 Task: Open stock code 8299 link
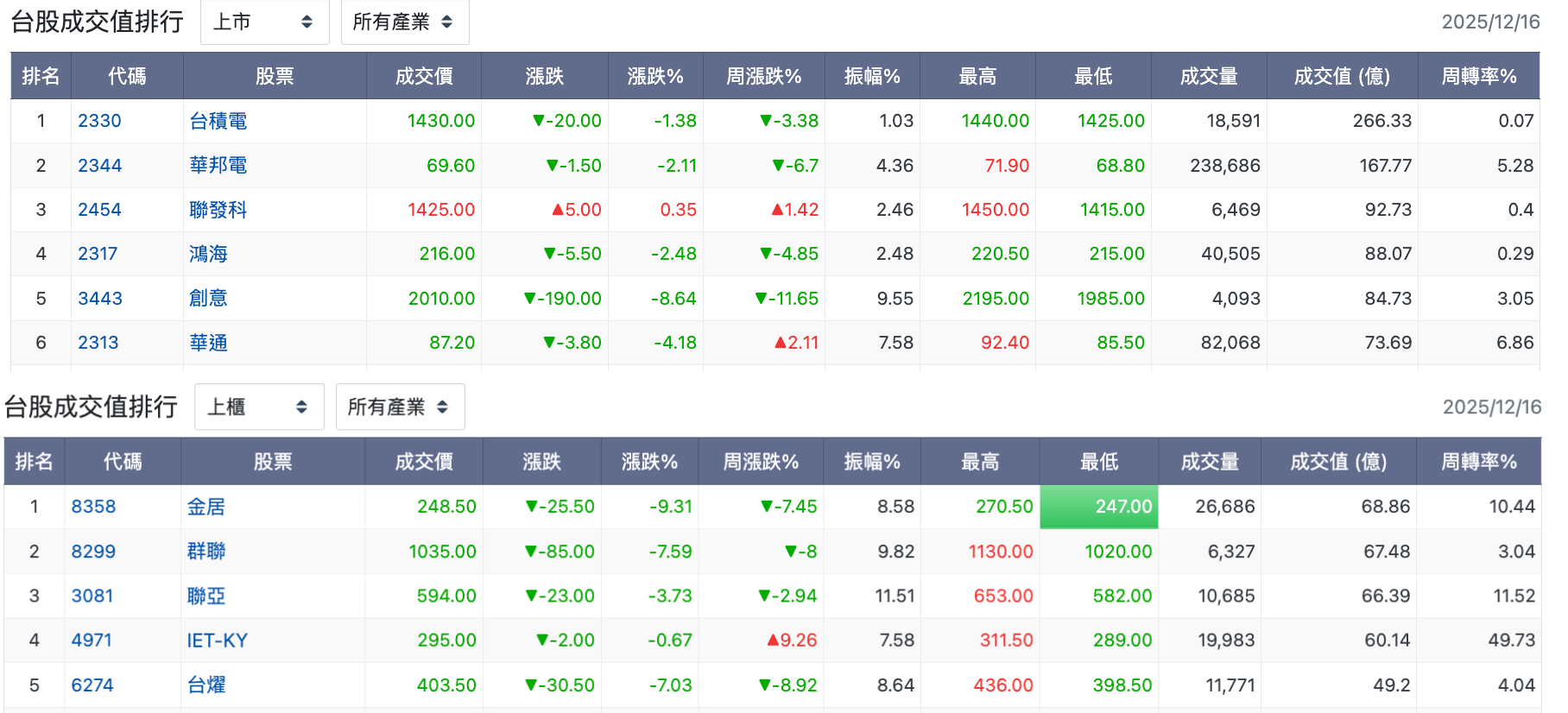click(93, 552)
